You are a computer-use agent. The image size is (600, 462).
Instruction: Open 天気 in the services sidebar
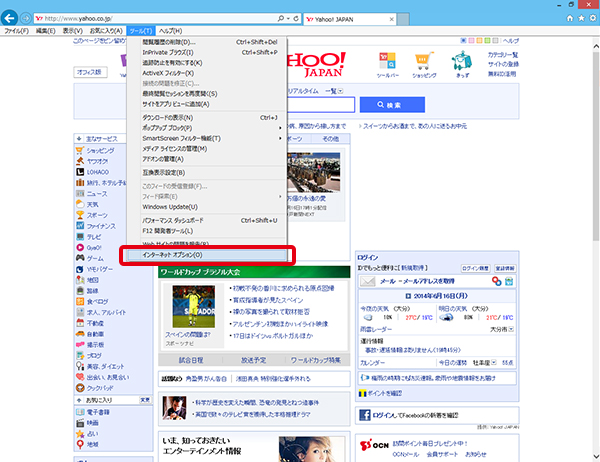(92, 204)
